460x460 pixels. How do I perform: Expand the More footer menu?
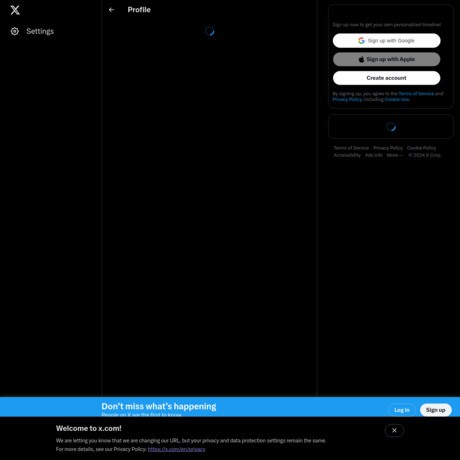[395, 155]
